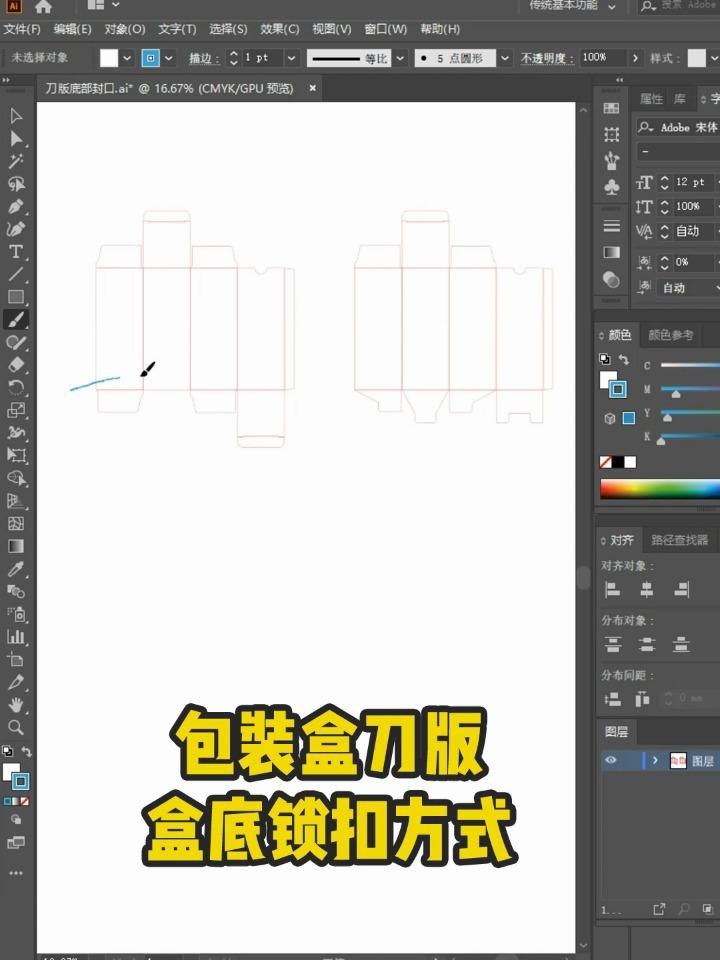
Task: Adjust the K black slider handle
Action: click(x=661, y=440)
